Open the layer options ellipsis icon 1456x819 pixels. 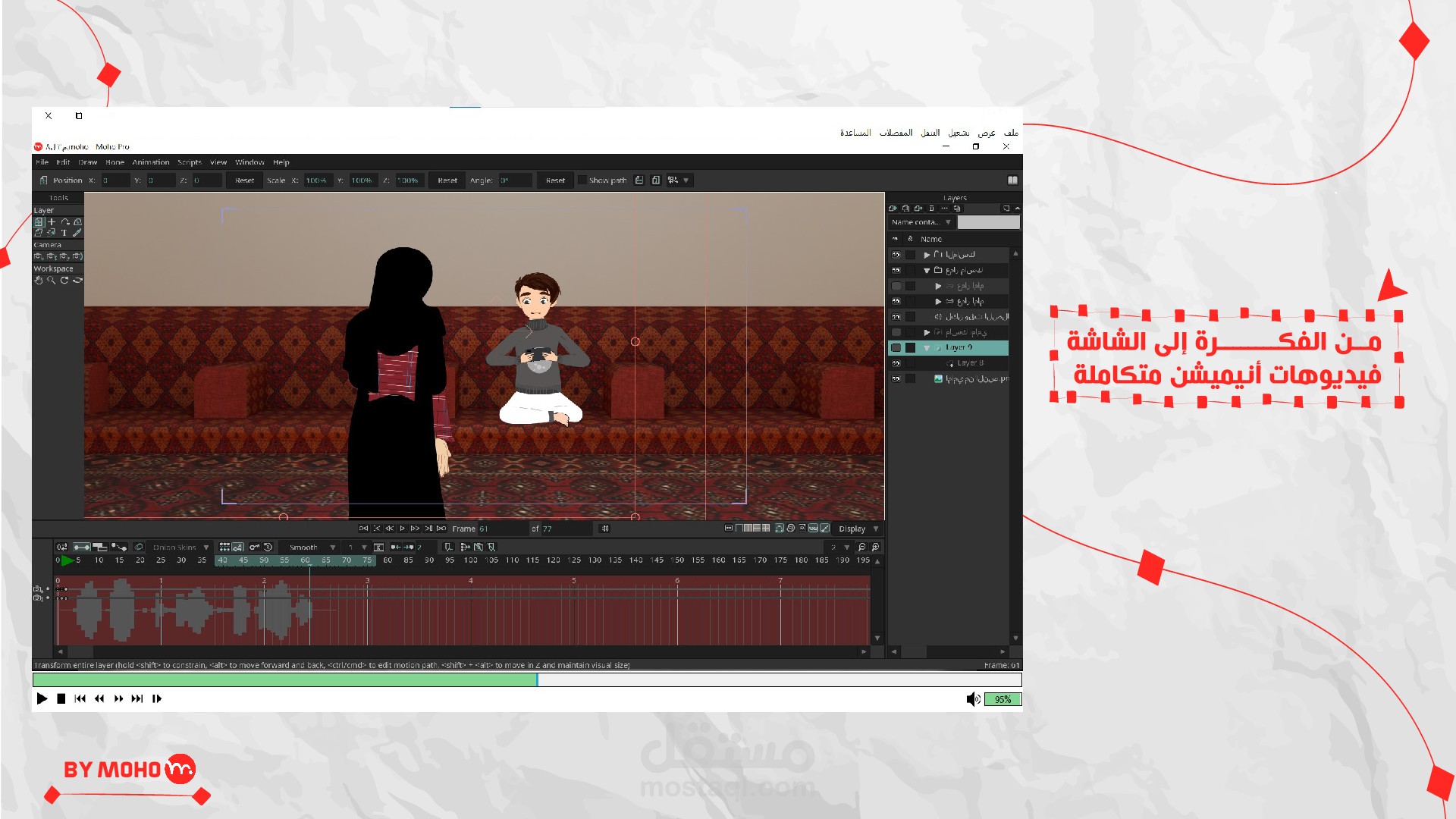[944, 209]
